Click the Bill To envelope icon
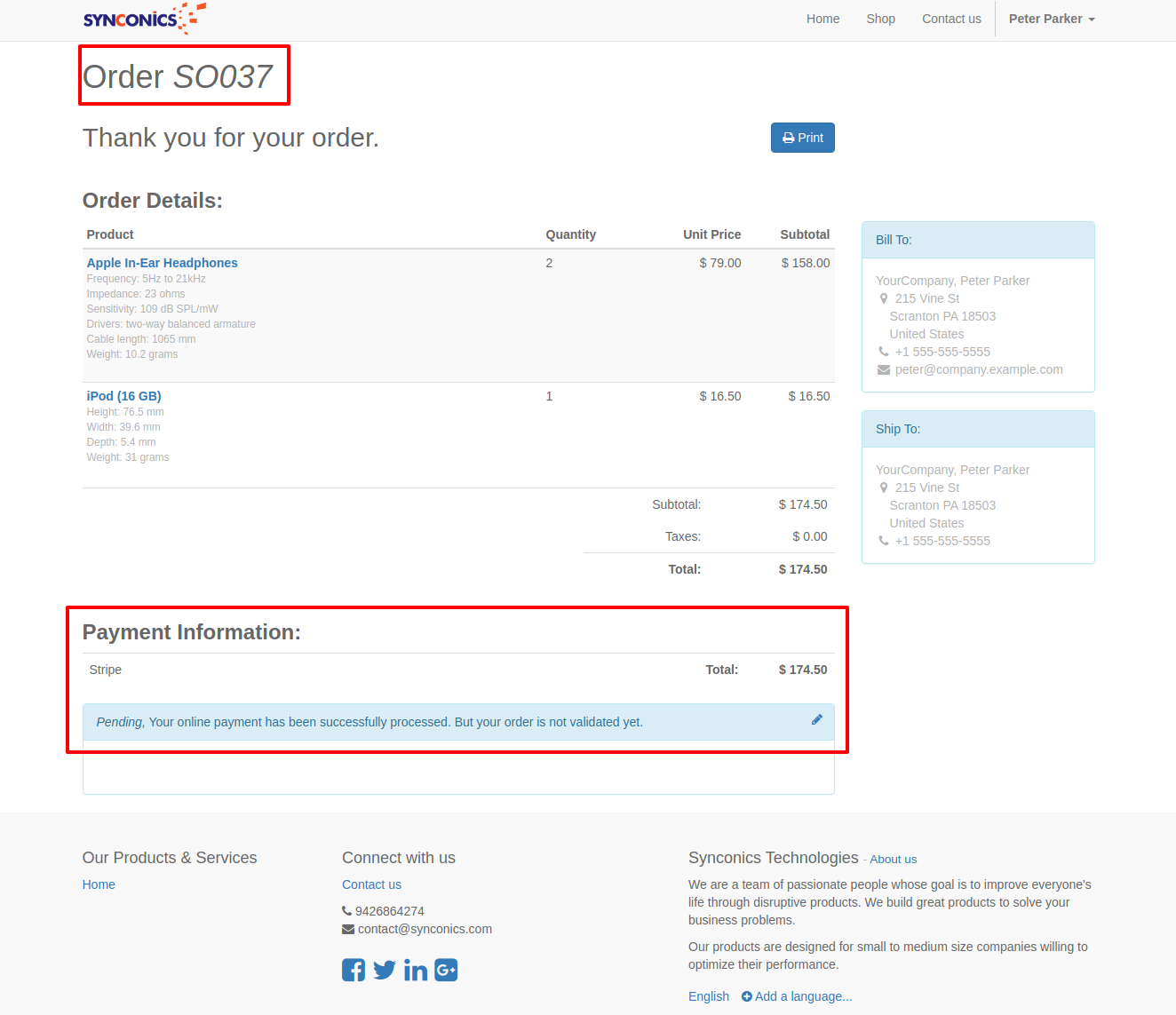Screen dimensions: 1176x1015 pos(884,369)
